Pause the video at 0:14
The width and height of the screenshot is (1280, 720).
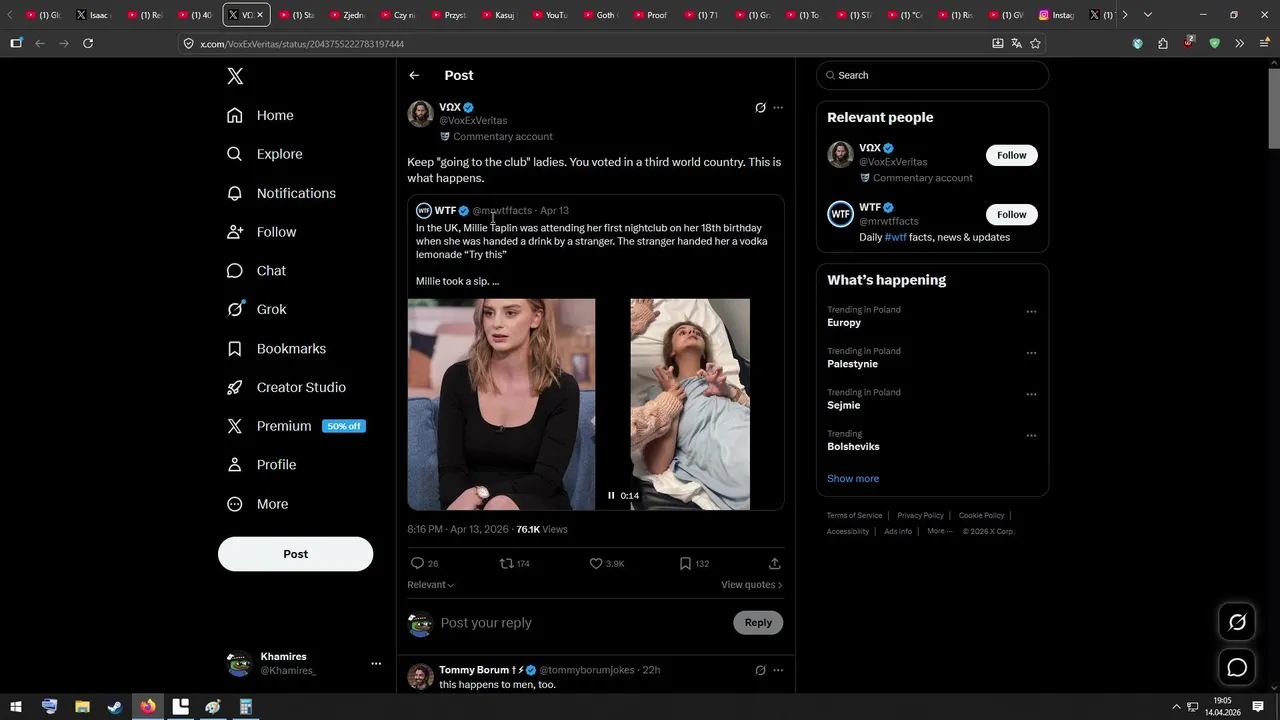(611, 495)
